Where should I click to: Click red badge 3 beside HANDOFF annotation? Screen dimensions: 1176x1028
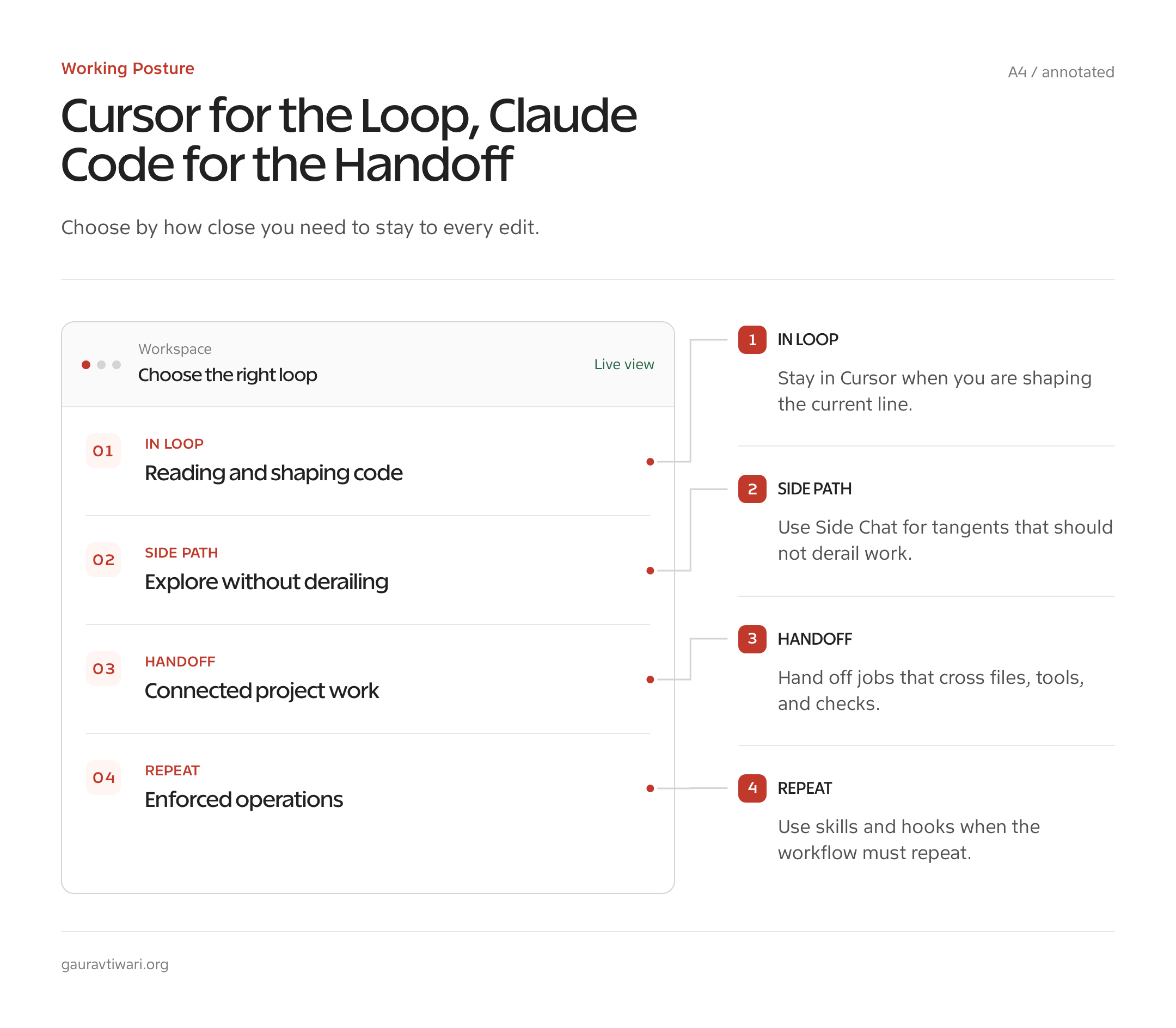click(x=752, y=639)
